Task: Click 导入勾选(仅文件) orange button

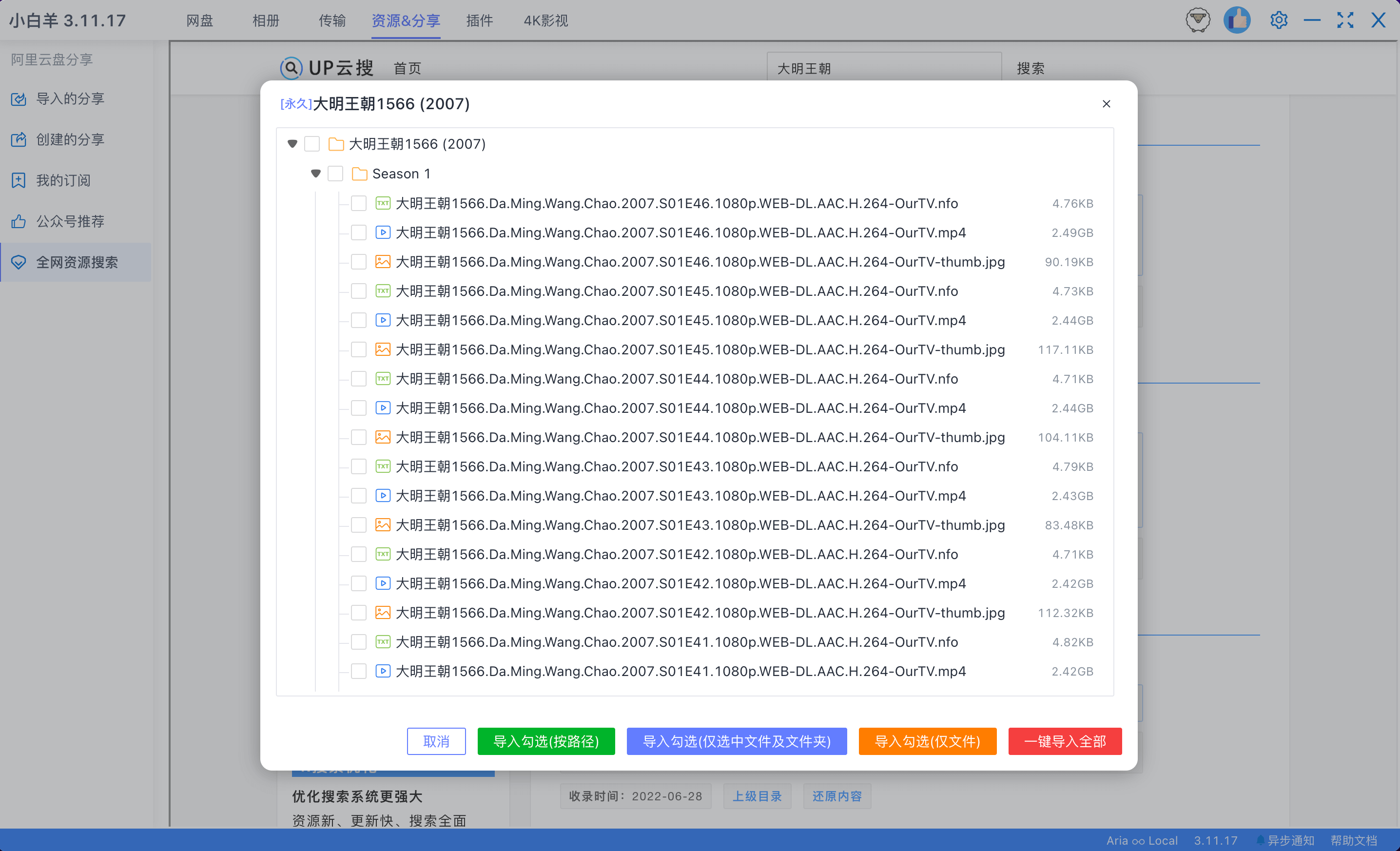Action: coord(927,741)
